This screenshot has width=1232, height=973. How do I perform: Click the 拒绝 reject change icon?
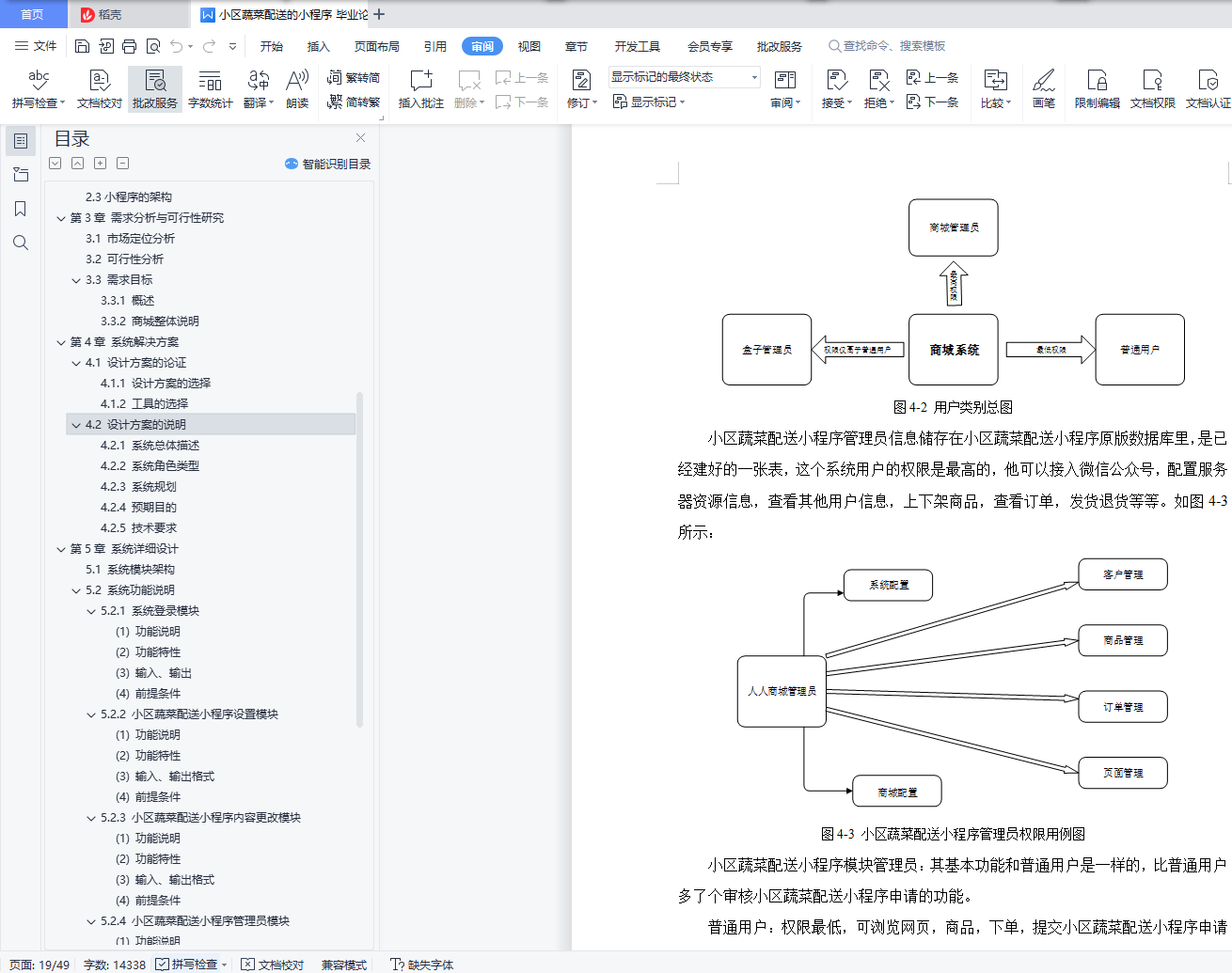pyautogui.click(x=878, y=81)
